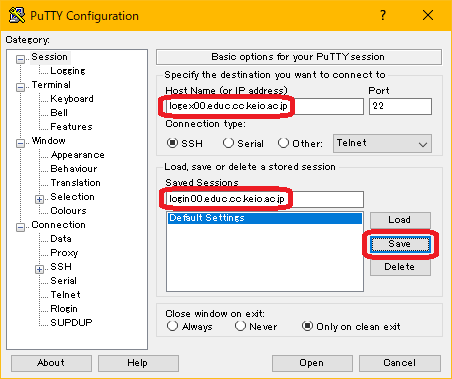Select the Other connection type radio button
The height and width of the screenshot is (379, 452).
[283, 143]
